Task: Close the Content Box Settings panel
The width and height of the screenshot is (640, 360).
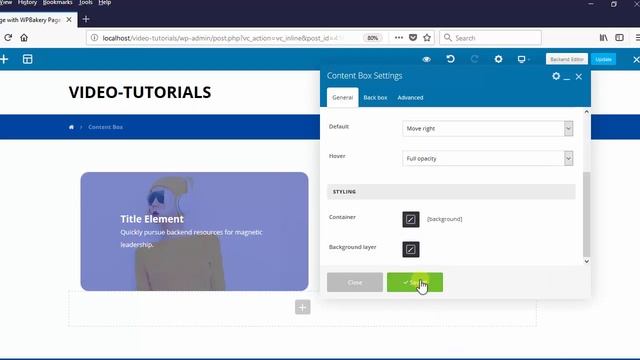Action: tap(579, 77)
